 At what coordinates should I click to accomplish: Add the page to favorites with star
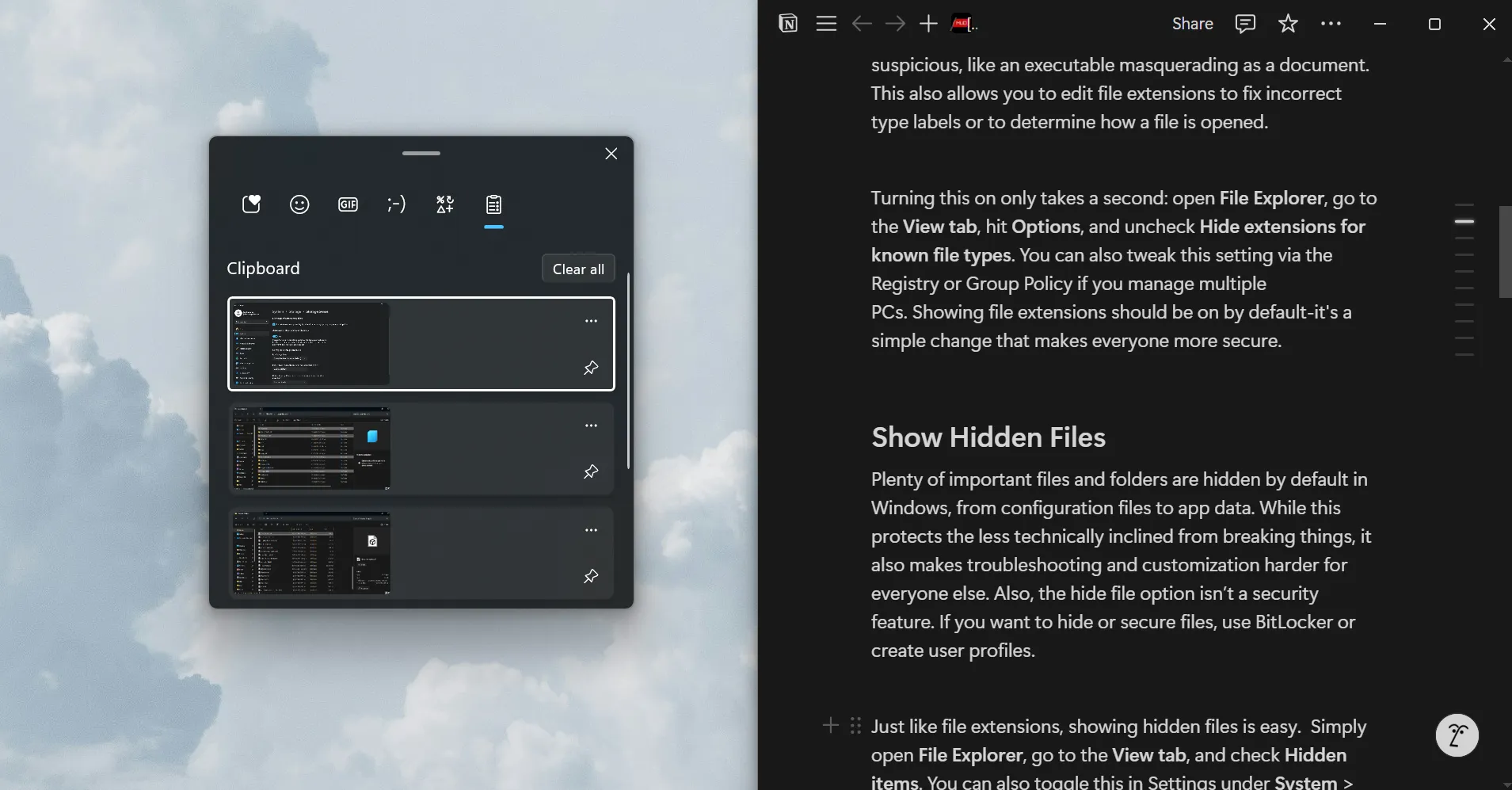[1288, 24]
